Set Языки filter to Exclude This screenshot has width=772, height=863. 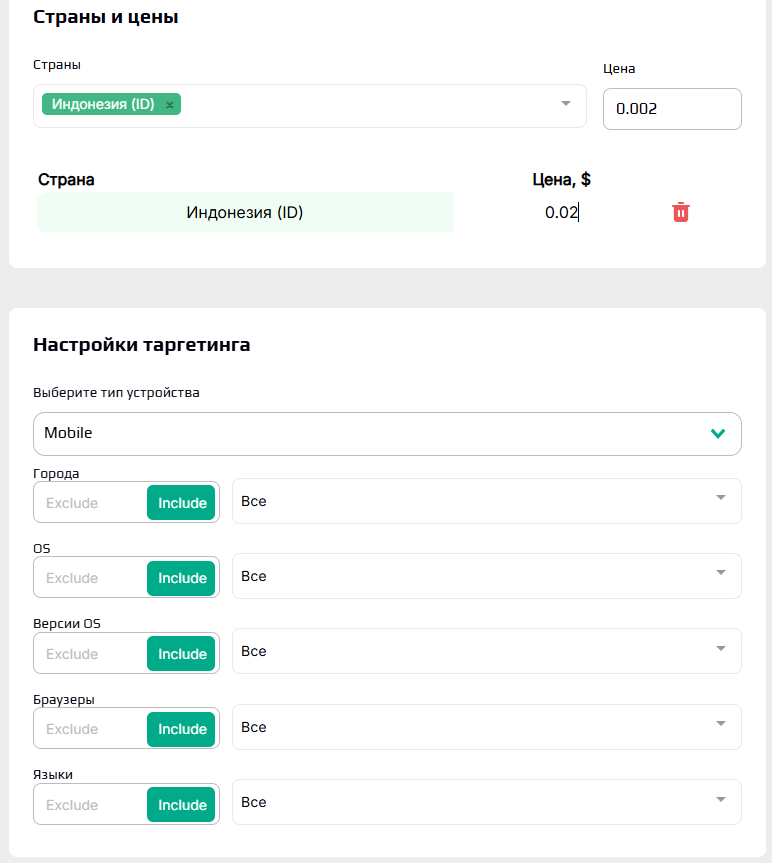tap(72, 805)
